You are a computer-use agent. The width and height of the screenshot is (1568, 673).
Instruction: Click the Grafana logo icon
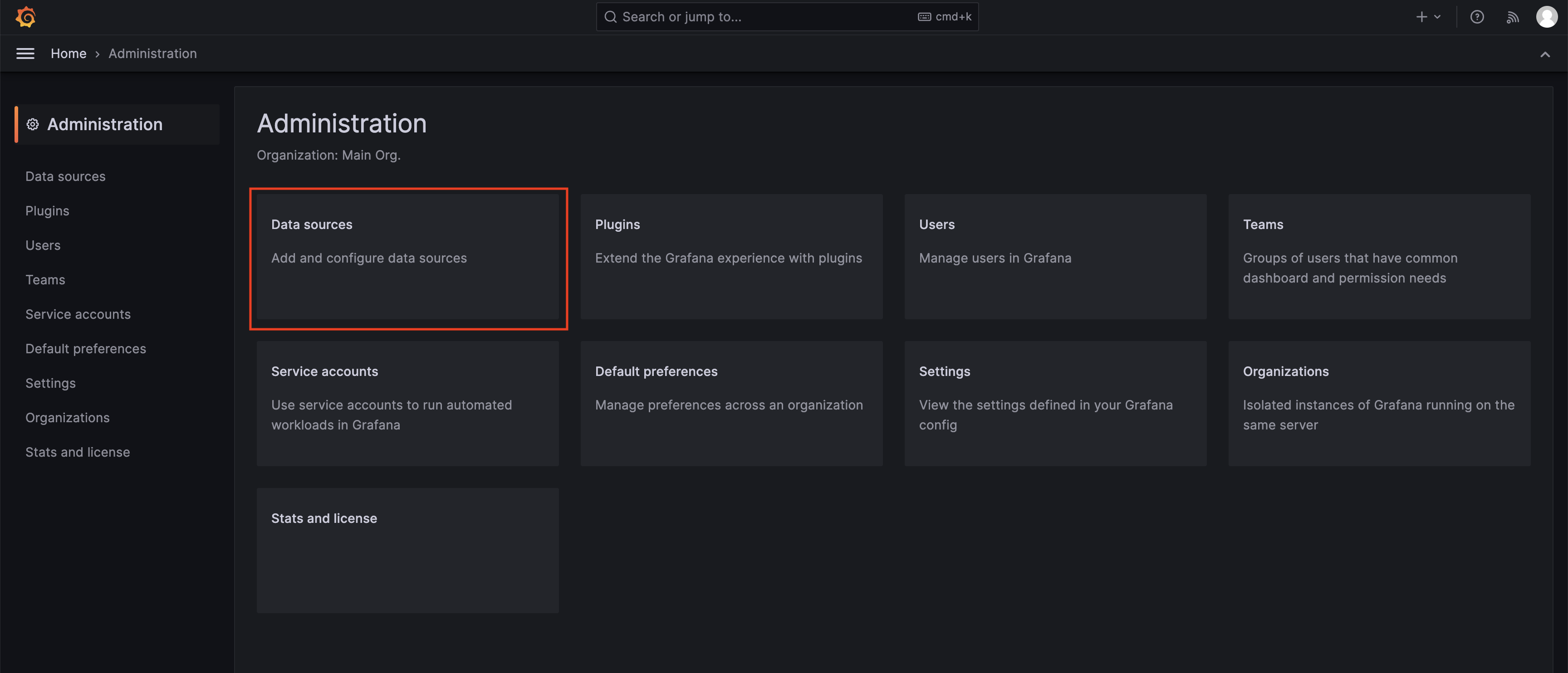tap(25, 17)
